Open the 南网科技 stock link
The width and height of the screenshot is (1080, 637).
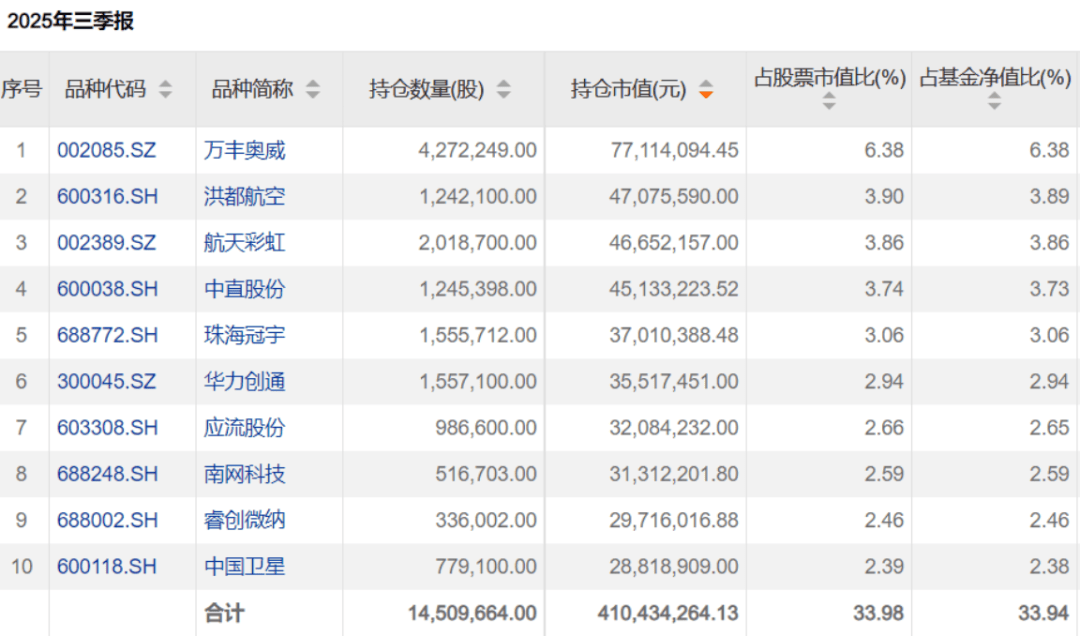click(x=245, y=474)
